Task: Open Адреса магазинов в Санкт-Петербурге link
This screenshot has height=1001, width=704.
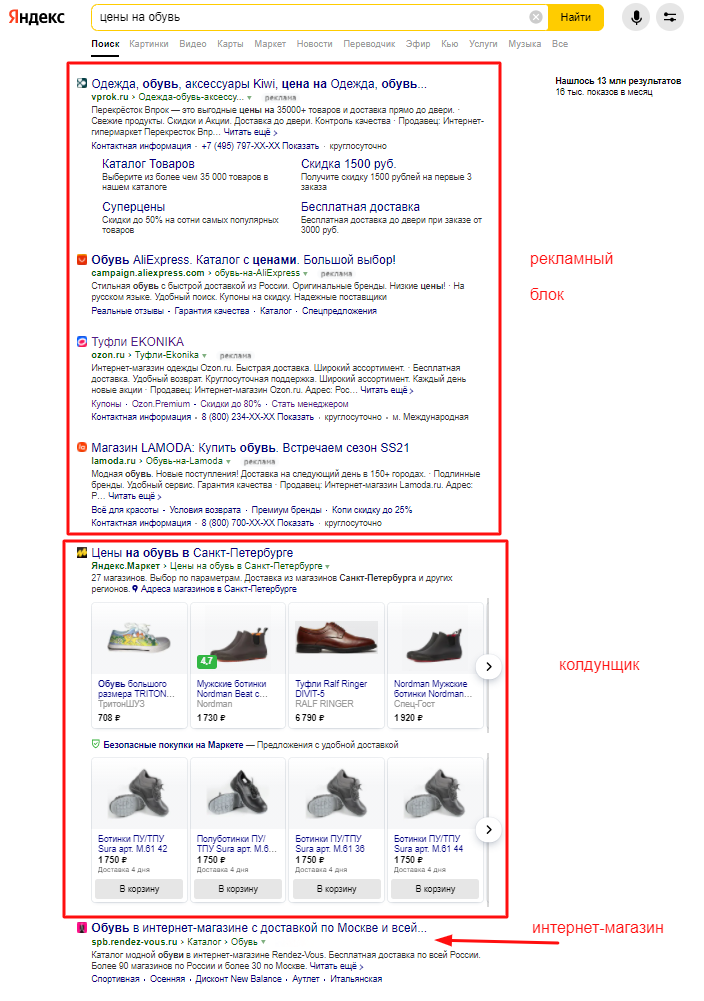Action: coord(219,589)
